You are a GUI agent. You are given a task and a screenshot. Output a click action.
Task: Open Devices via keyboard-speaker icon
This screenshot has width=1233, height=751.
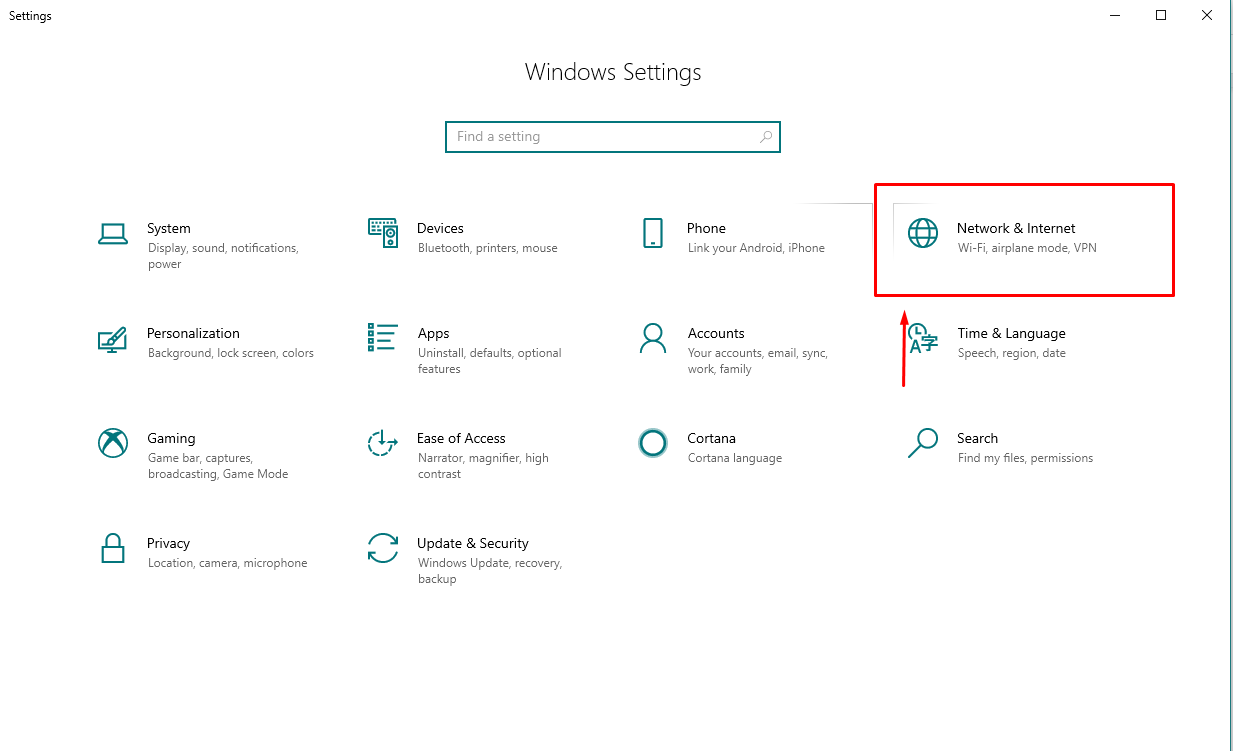click(383, 233)
